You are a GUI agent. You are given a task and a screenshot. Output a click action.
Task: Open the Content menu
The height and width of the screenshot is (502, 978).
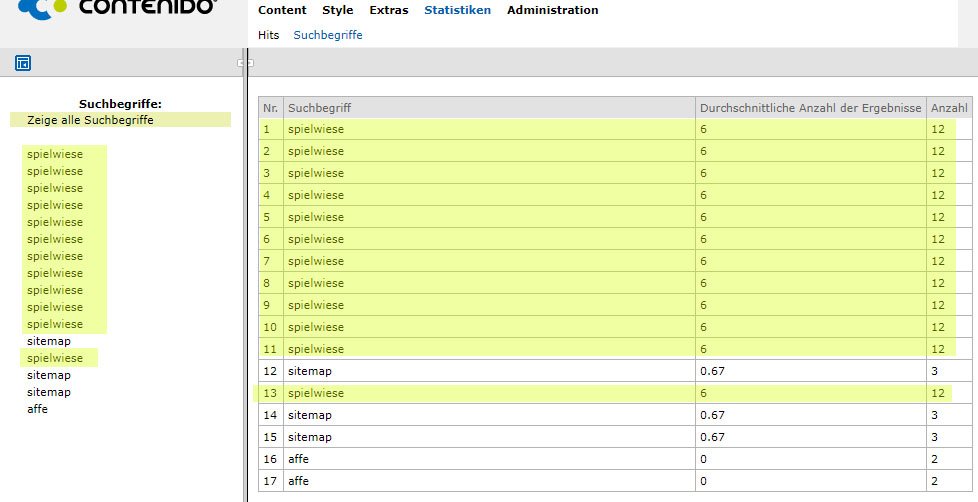point(282,10)
